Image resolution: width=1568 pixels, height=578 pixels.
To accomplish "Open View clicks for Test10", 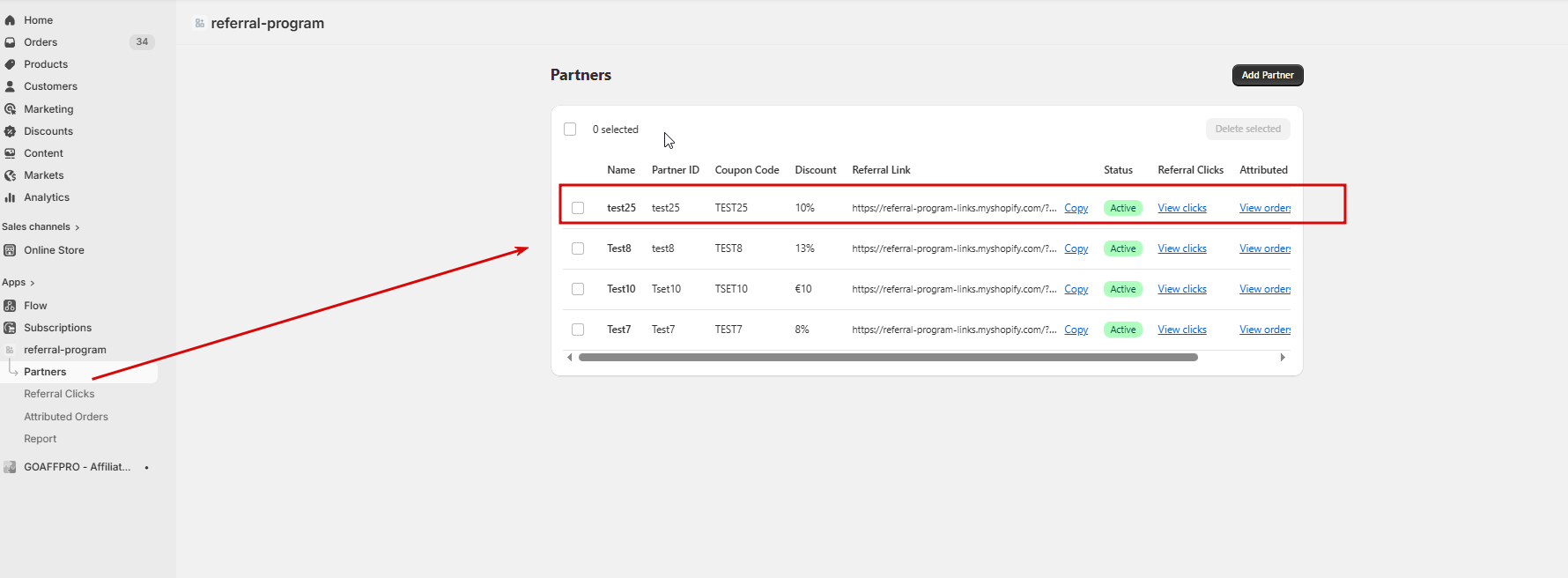I will tap(1181, 289).
